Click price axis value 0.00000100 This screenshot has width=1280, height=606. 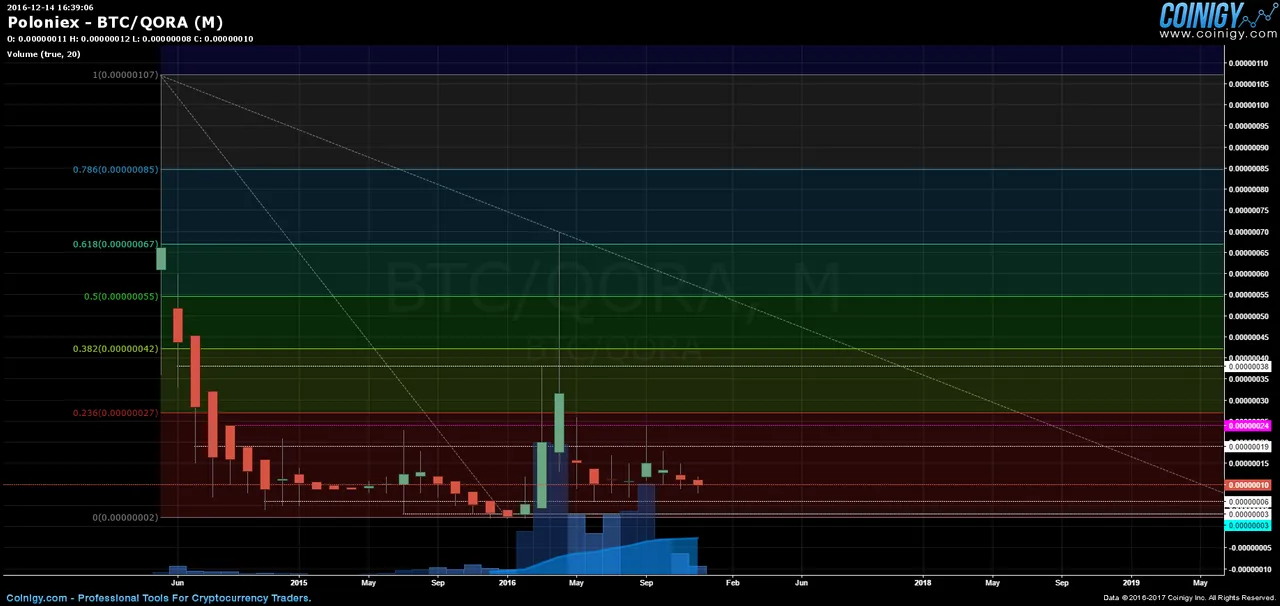[x=1249, y=105]
